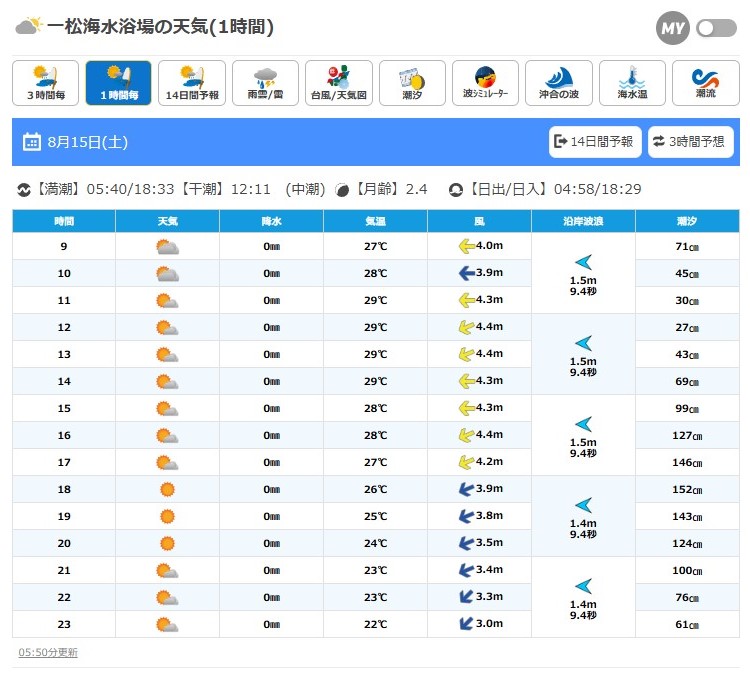Click the page title 一松海水浴場の天気(1時間)
Viewport: 750px width, 675px height.
[x=160, y=26]
